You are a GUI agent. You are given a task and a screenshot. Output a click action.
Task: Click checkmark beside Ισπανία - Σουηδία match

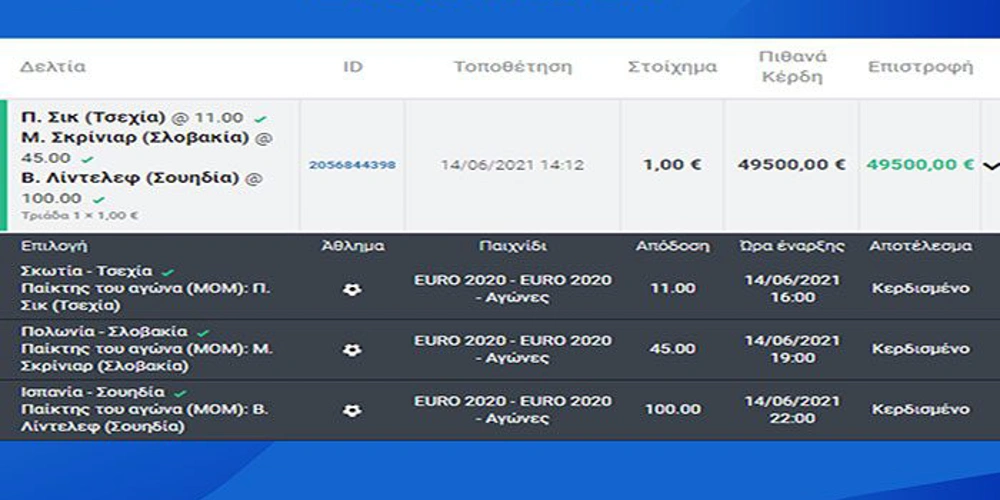(x=180, y=393)
